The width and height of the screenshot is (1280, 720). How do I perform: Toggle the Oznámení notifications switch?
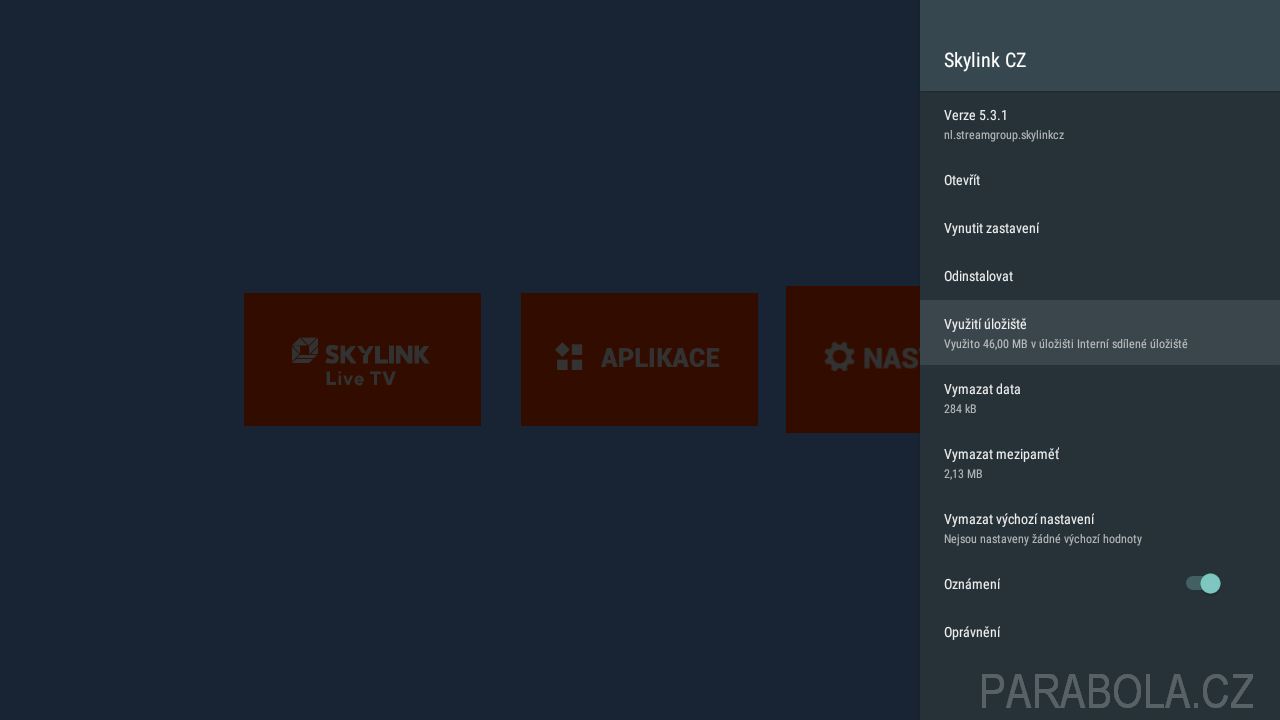(x=1203, y=584)
